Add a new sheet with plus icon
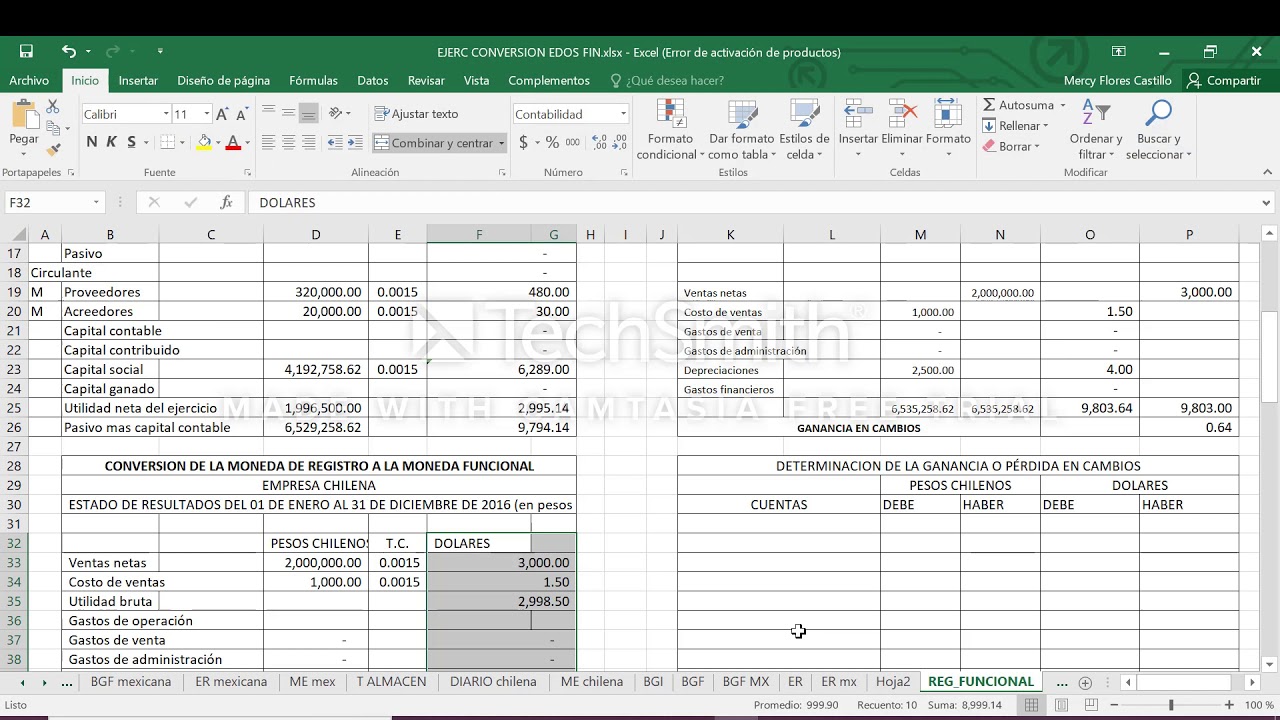Image resolution: width=1280 pixels, height=720 pixels. [x=1085, y=682]
